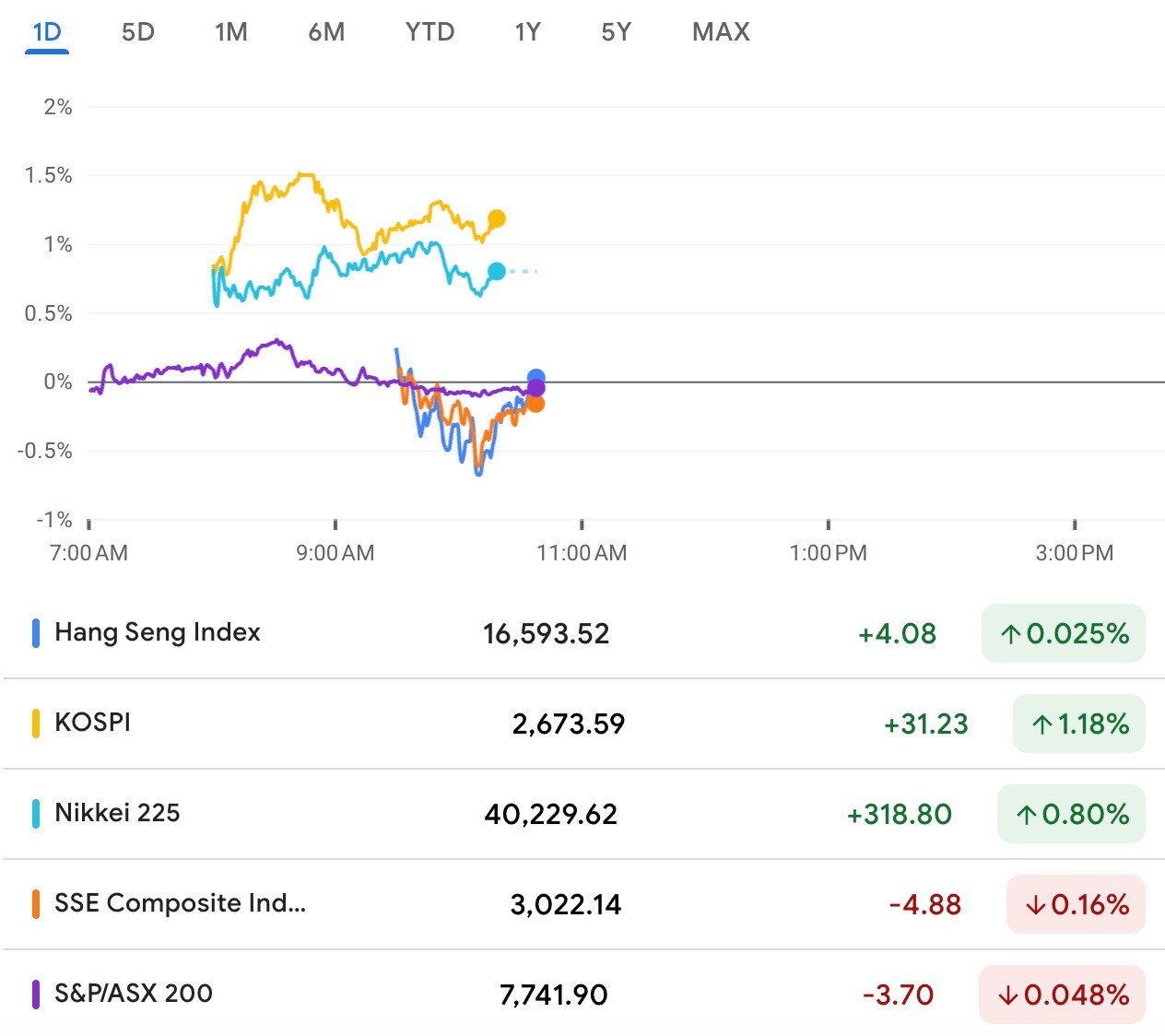Screen dimensions: 1165x1036
Task: Select the 1D time range tab
Action: point(47,32)
